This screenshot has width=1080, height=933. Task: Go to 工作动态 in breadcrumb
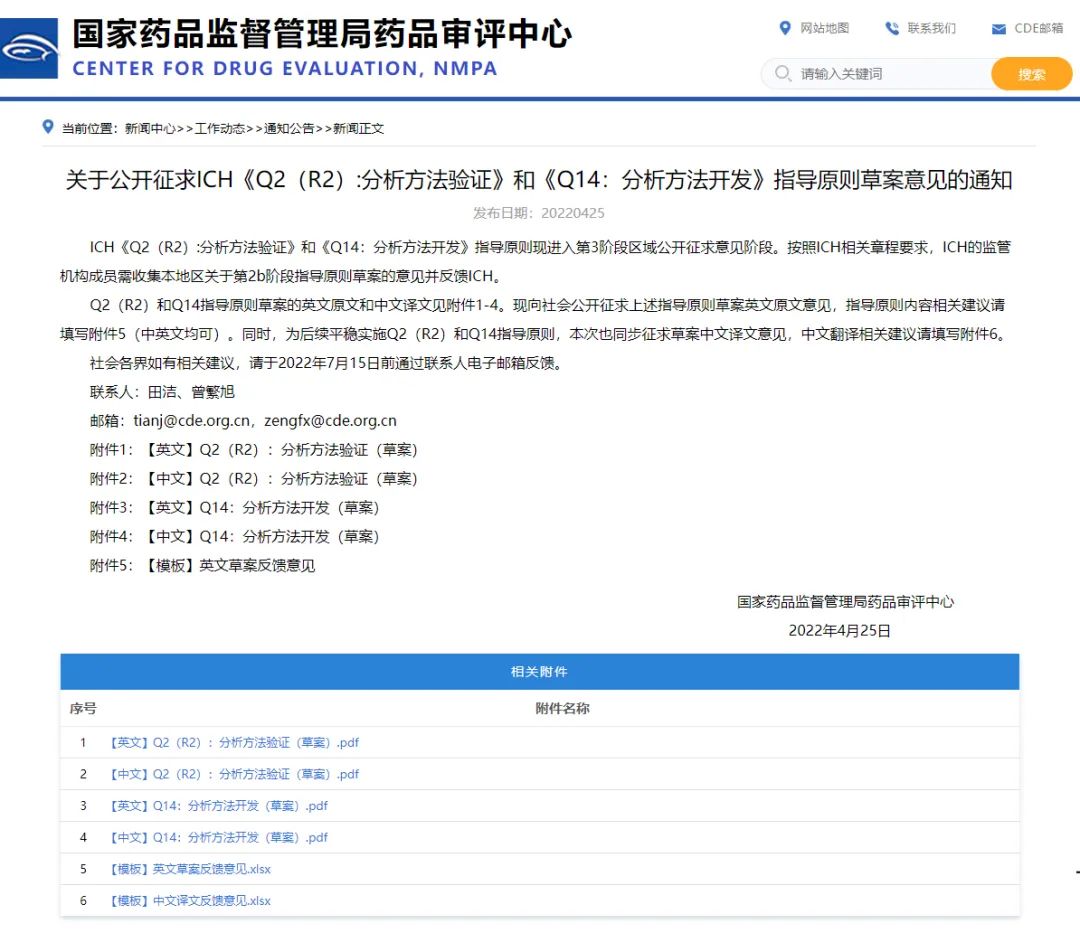click(x=219, y=128)
